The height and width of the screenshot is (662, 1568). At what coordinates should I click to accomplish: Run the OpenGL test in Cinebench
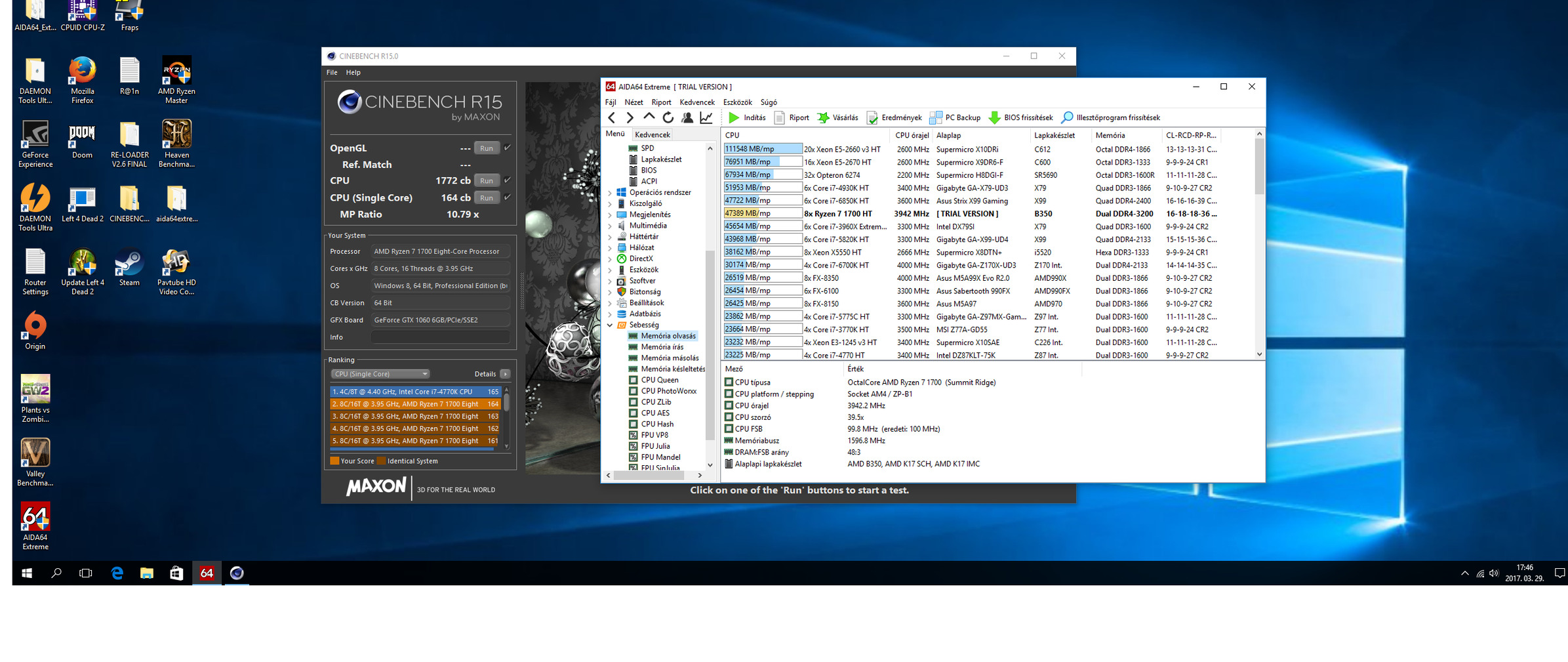pyautogui.click(x=487, y=148)
